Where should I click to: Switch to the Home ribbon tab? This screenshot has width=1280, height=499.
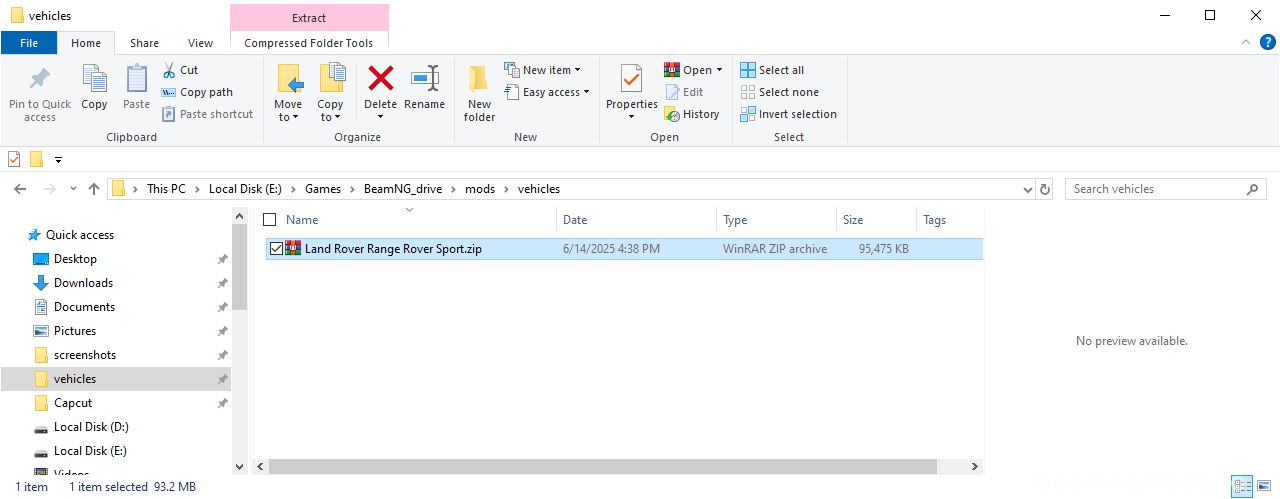pos(86,43)
